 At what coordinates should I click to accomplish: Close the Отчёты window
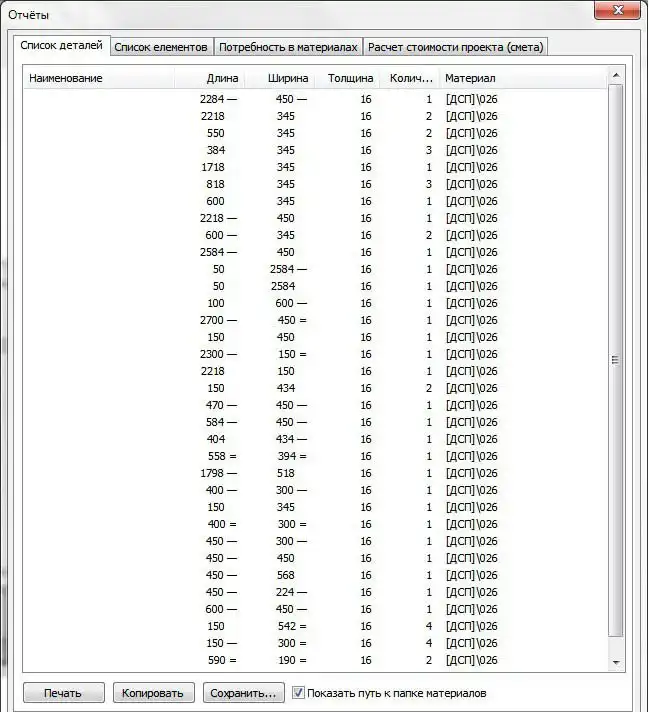pos(618,11)
